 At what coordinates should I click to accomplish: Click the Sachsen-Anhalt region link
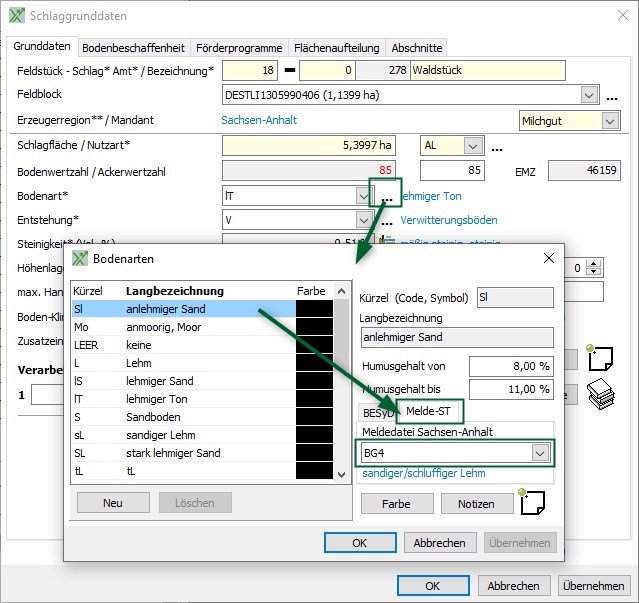260,120
